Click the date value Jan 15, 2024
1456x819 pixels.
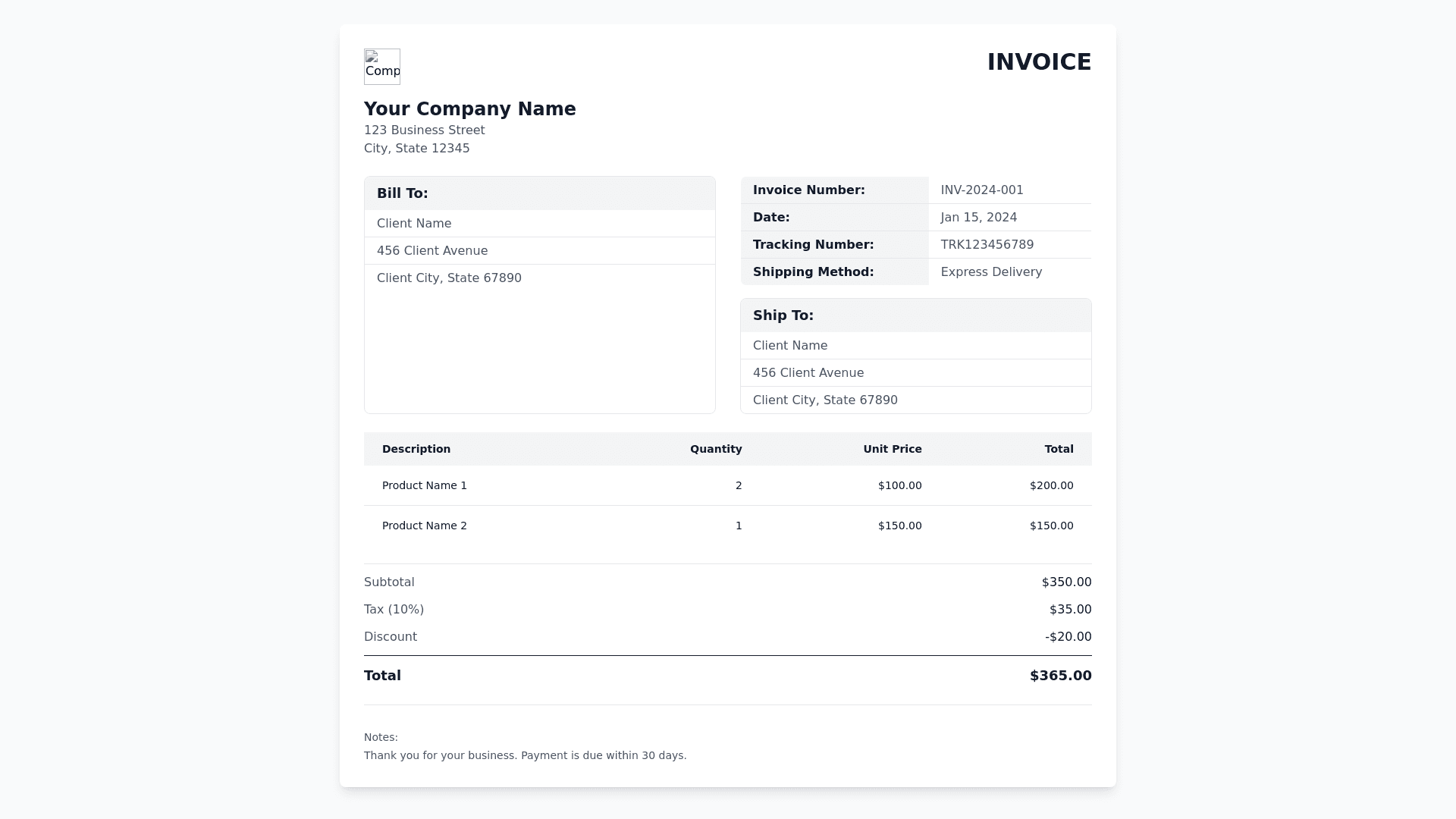coord(978,218)
